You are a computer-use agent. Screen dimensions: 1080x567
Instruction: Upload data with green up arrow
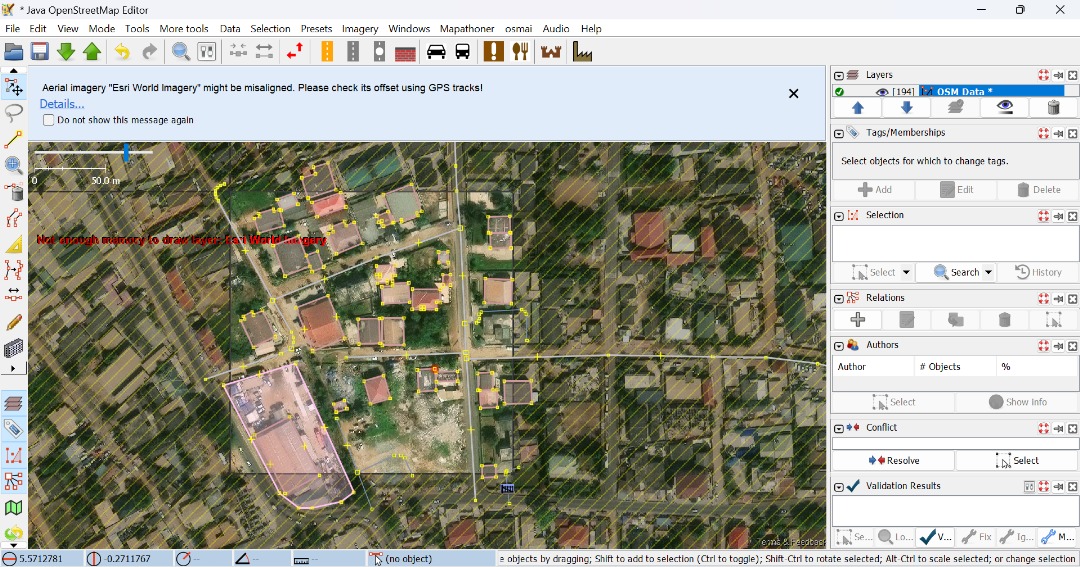coord(92,52)
